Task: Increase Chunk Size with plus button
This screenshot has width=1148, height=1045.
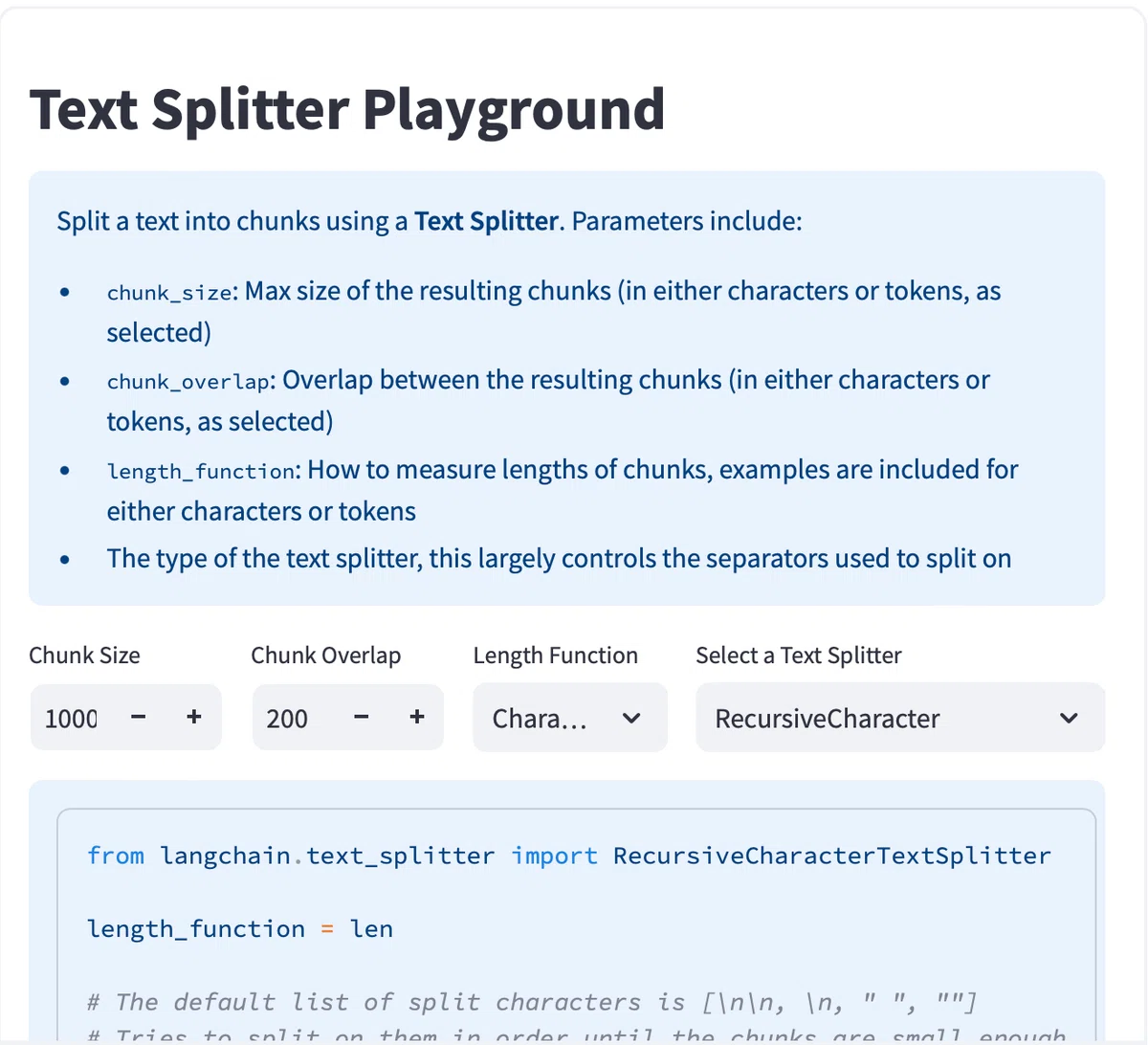Action: (194, 717)
